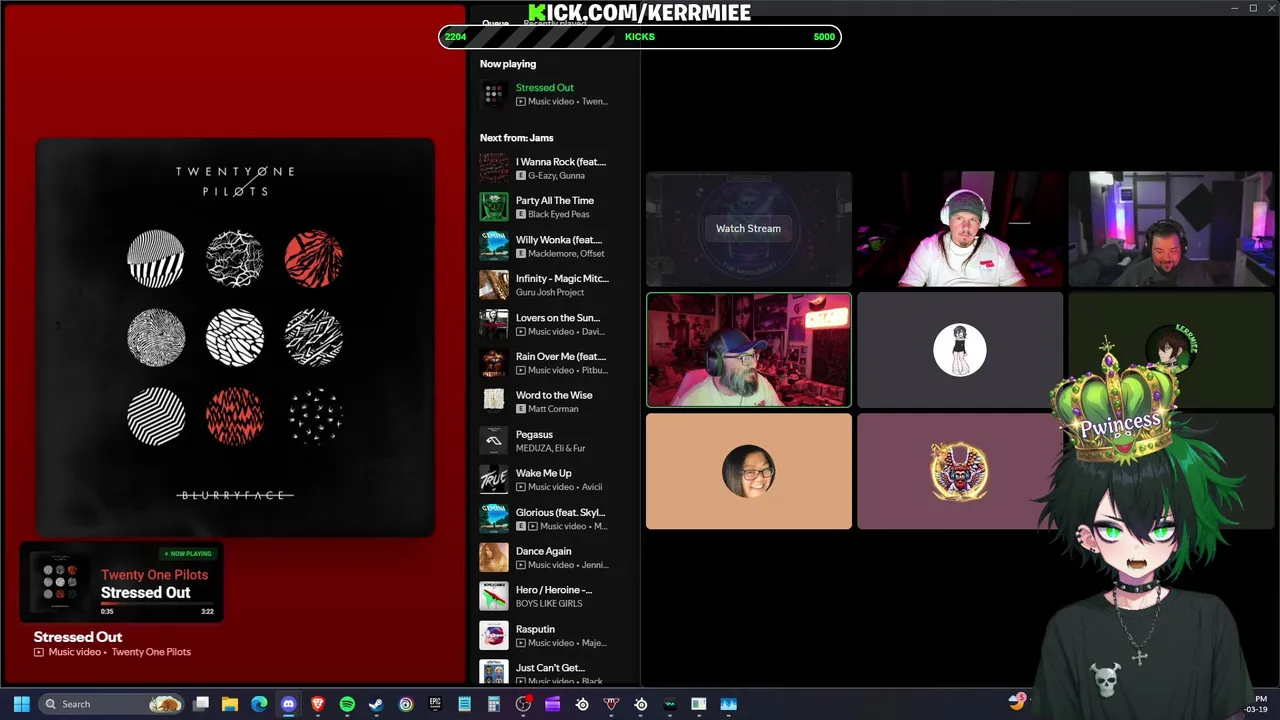Select the webcam tile of man wearing white headphones
This screenshot has height=720, width=1280.
pyautogui.click(x=960, y=229)
